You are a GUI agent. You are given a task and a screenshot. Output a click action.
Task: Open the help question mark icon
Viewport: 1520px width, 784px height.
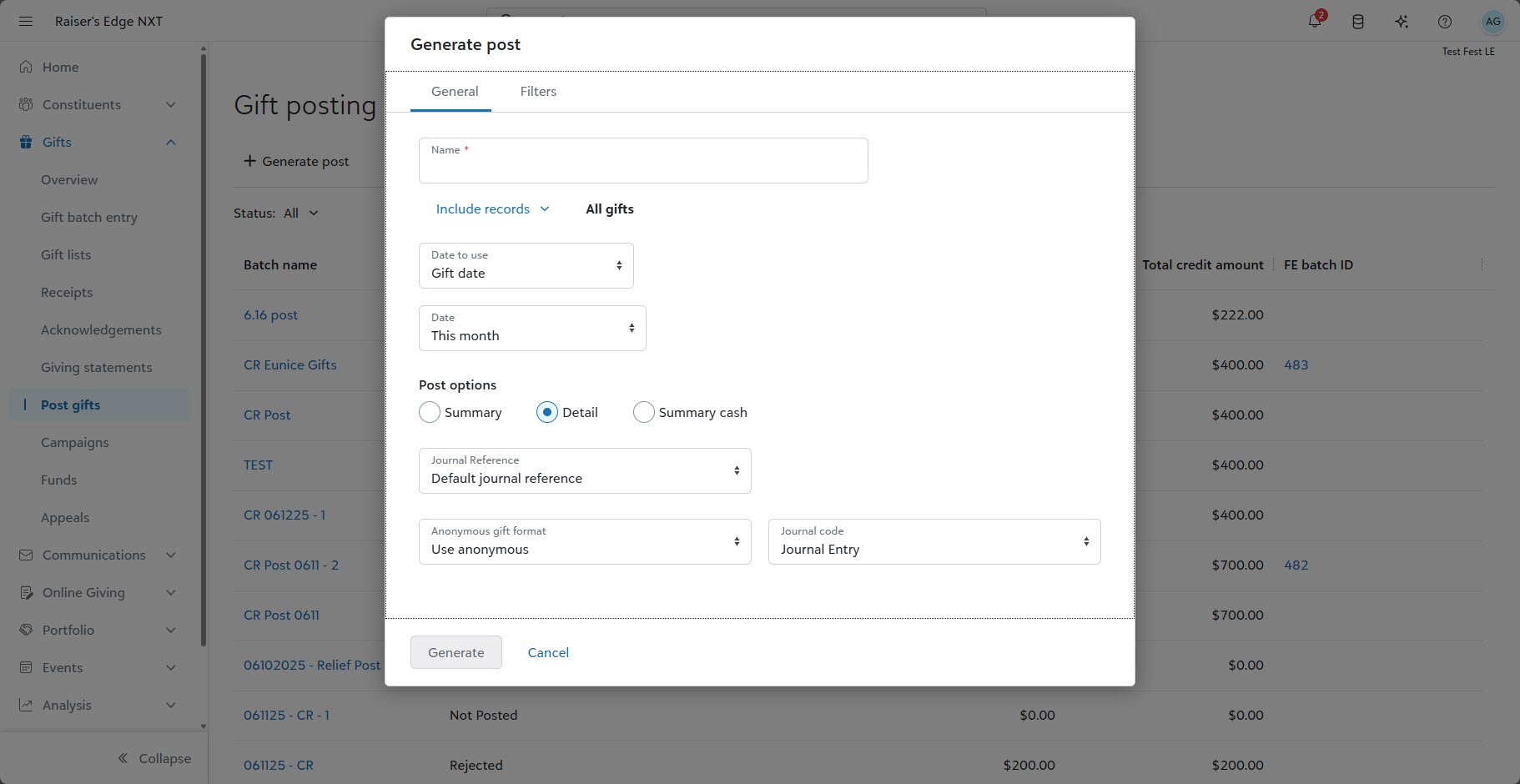coord(1445,22)
